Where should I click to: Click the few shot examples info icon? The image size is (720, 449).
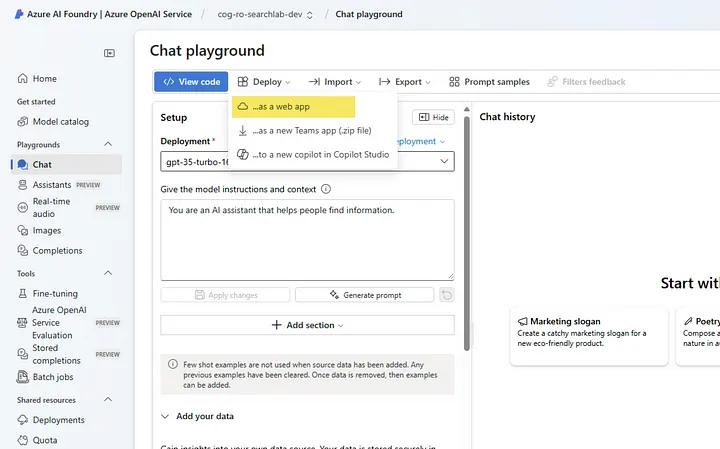pos(173,365)
